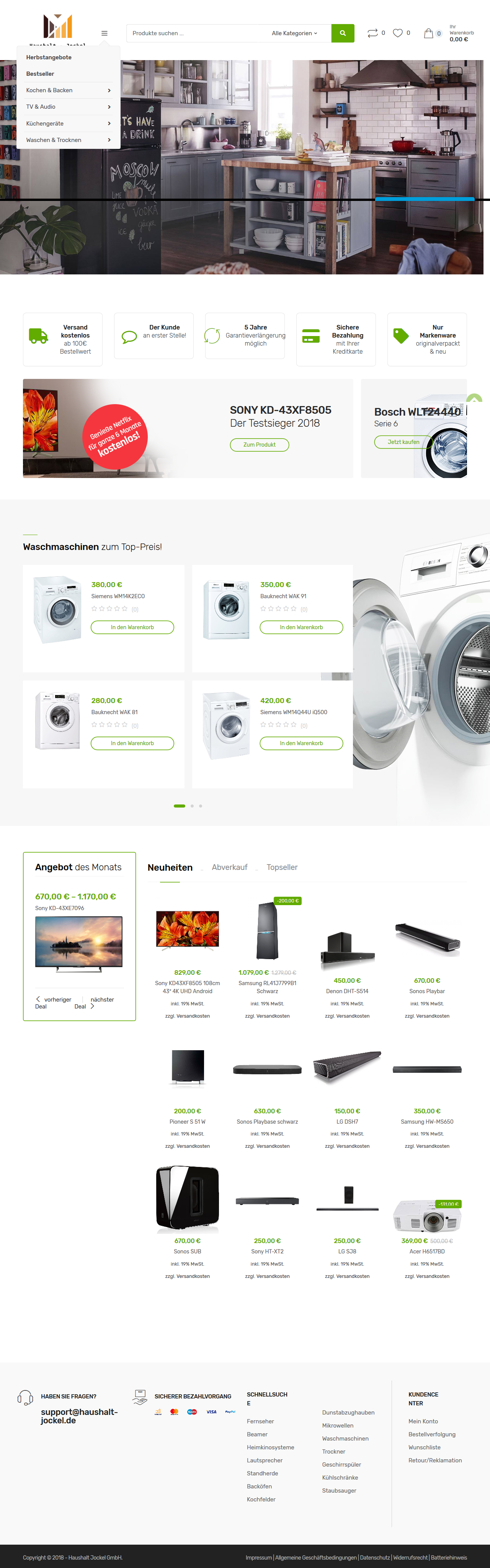Screen dimensions: 490x1568
Task: Open the Alle Kategorien dropdown
Action: pos(295,33)
